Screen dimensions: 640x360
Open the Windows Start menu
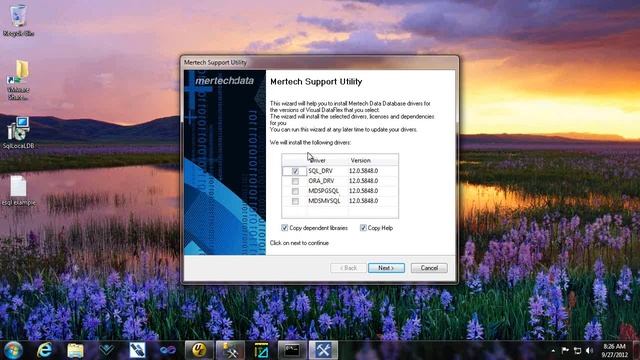tap(13, 350)
